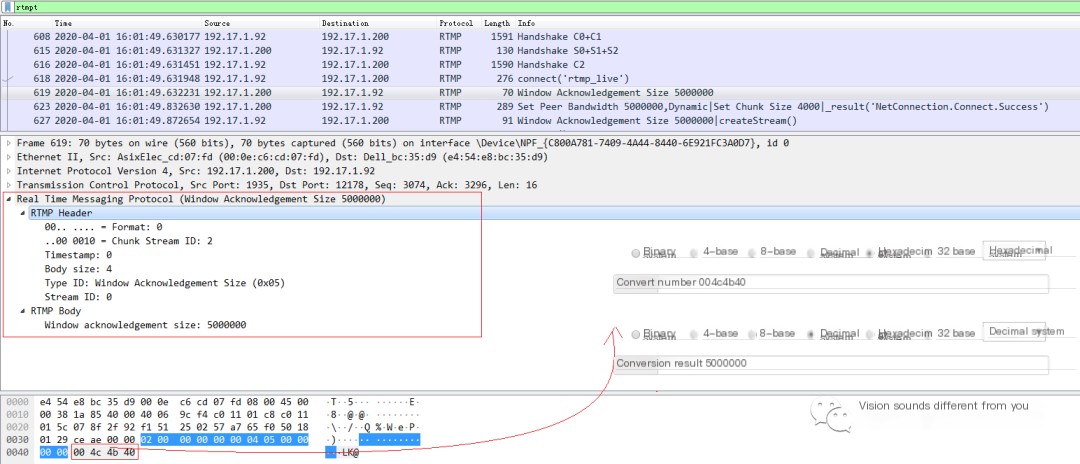
Task: Collapse the RTMP Header node
Action: coord(23,213)
